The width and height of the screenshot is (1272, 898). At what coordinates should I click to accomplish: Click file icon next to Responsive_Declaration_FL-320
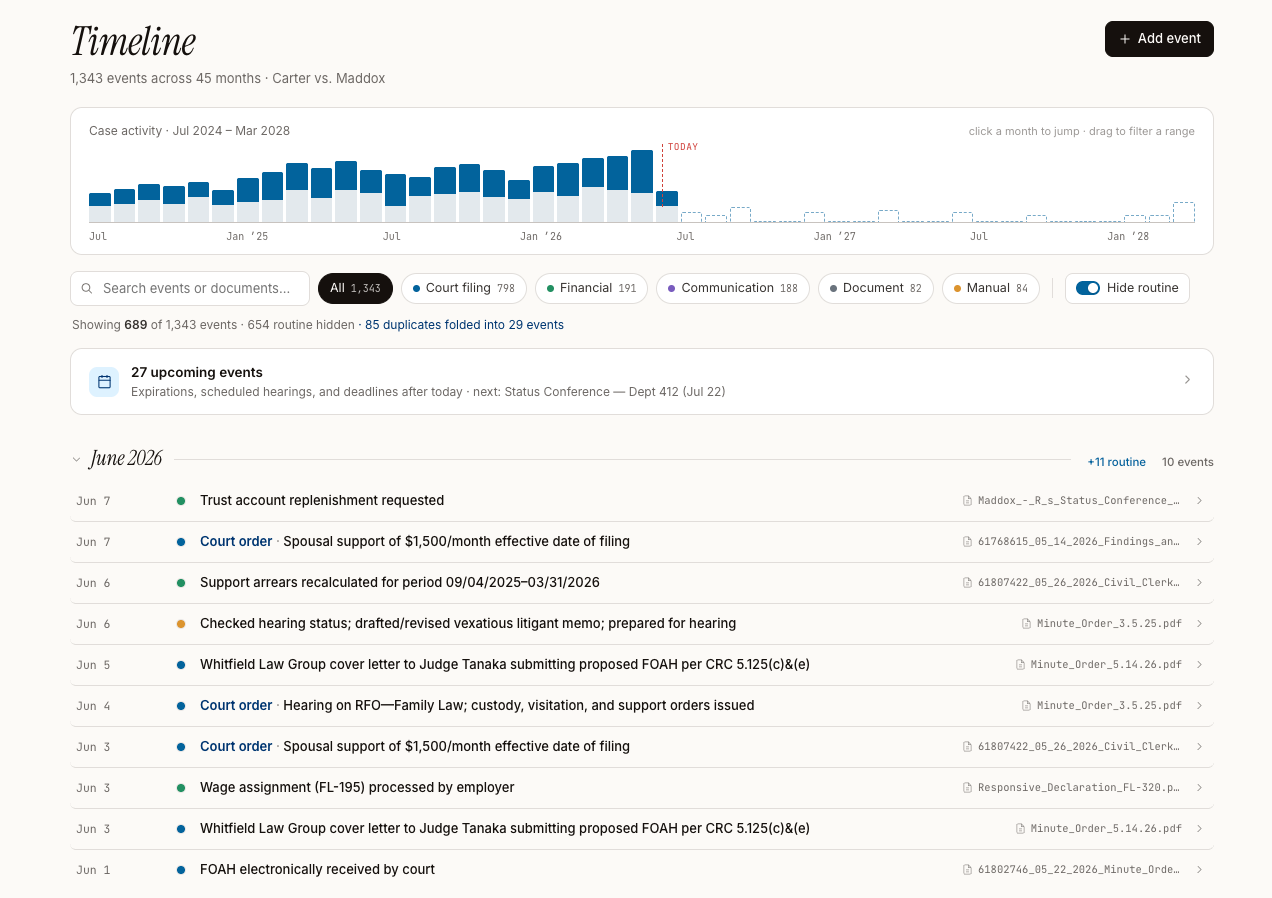tap(967, 787)
